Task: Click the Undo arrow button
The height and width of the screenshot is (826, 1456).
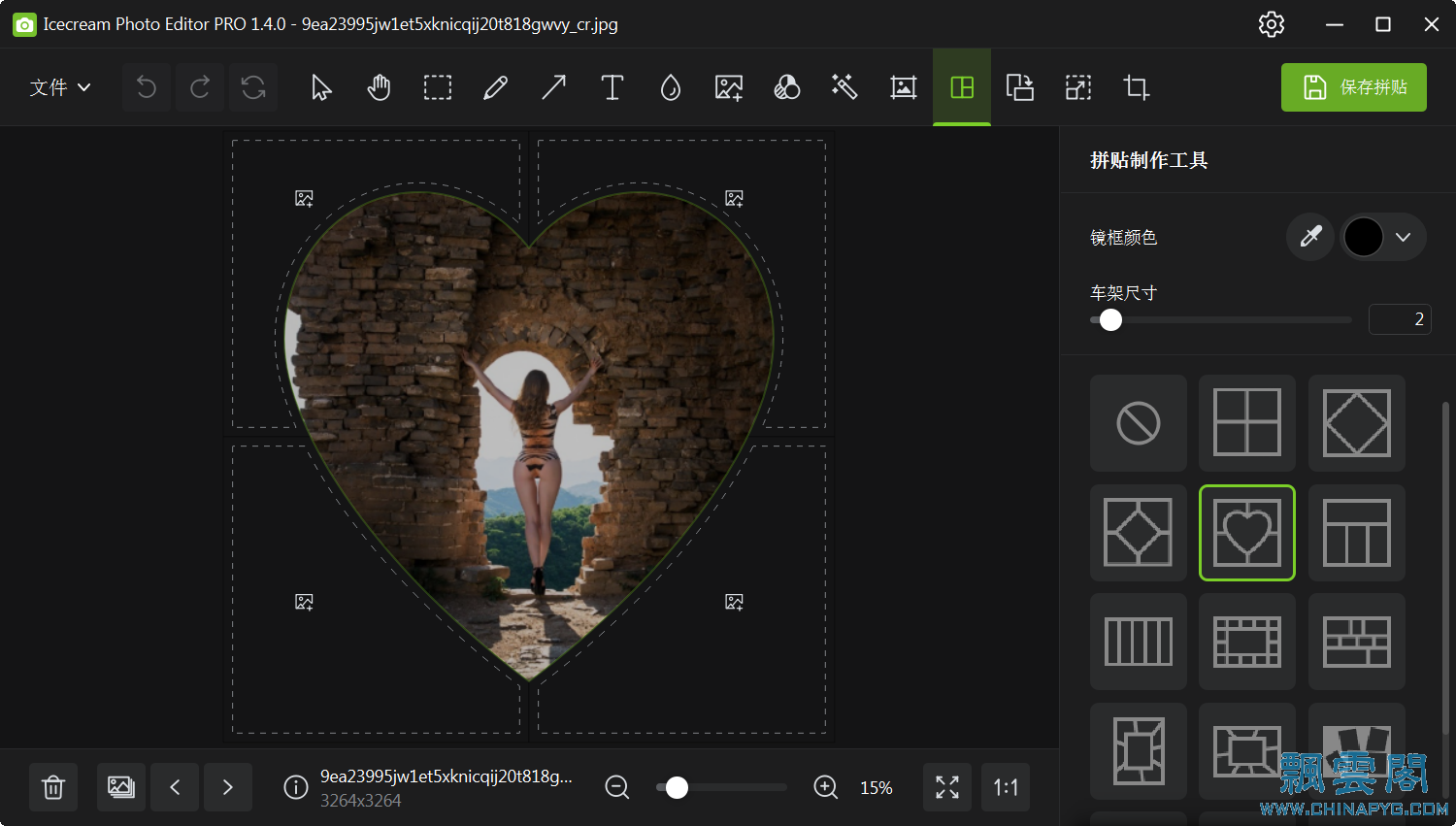Action: (147, 87)
